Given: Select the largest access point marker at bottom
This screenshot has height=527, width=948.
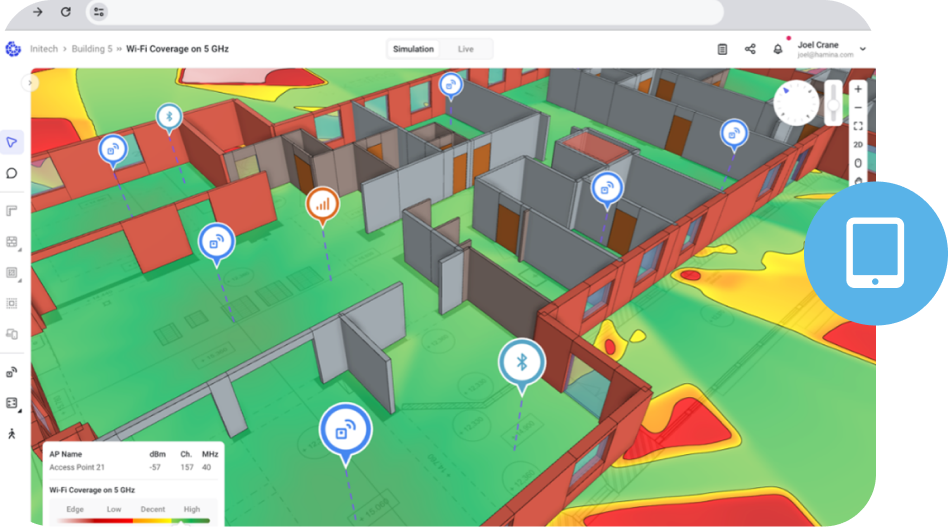Looking at the screenshot, I should tap(345, 430).
